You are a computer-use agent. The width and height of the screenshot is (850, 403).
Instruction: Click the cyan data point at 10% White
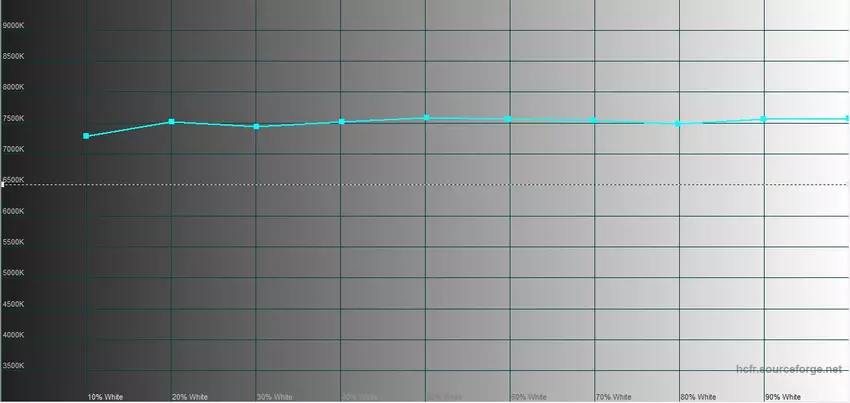point(87,136)
